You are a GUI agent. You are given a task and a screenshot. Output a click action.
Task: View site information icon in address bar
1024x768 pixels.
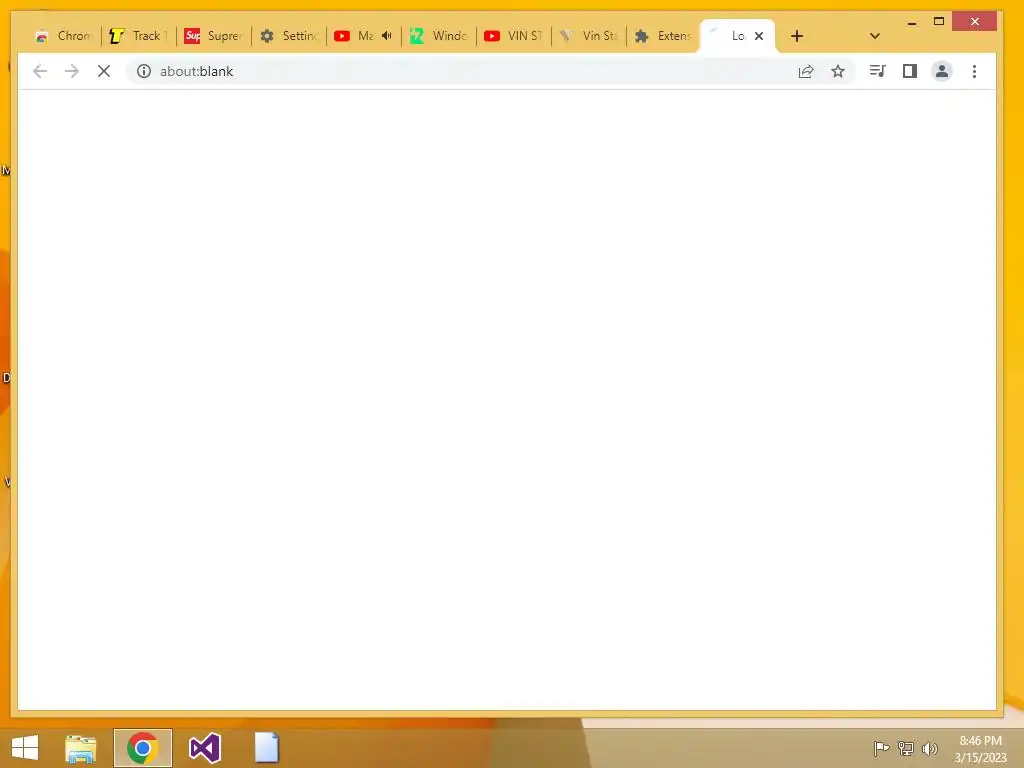144,71
